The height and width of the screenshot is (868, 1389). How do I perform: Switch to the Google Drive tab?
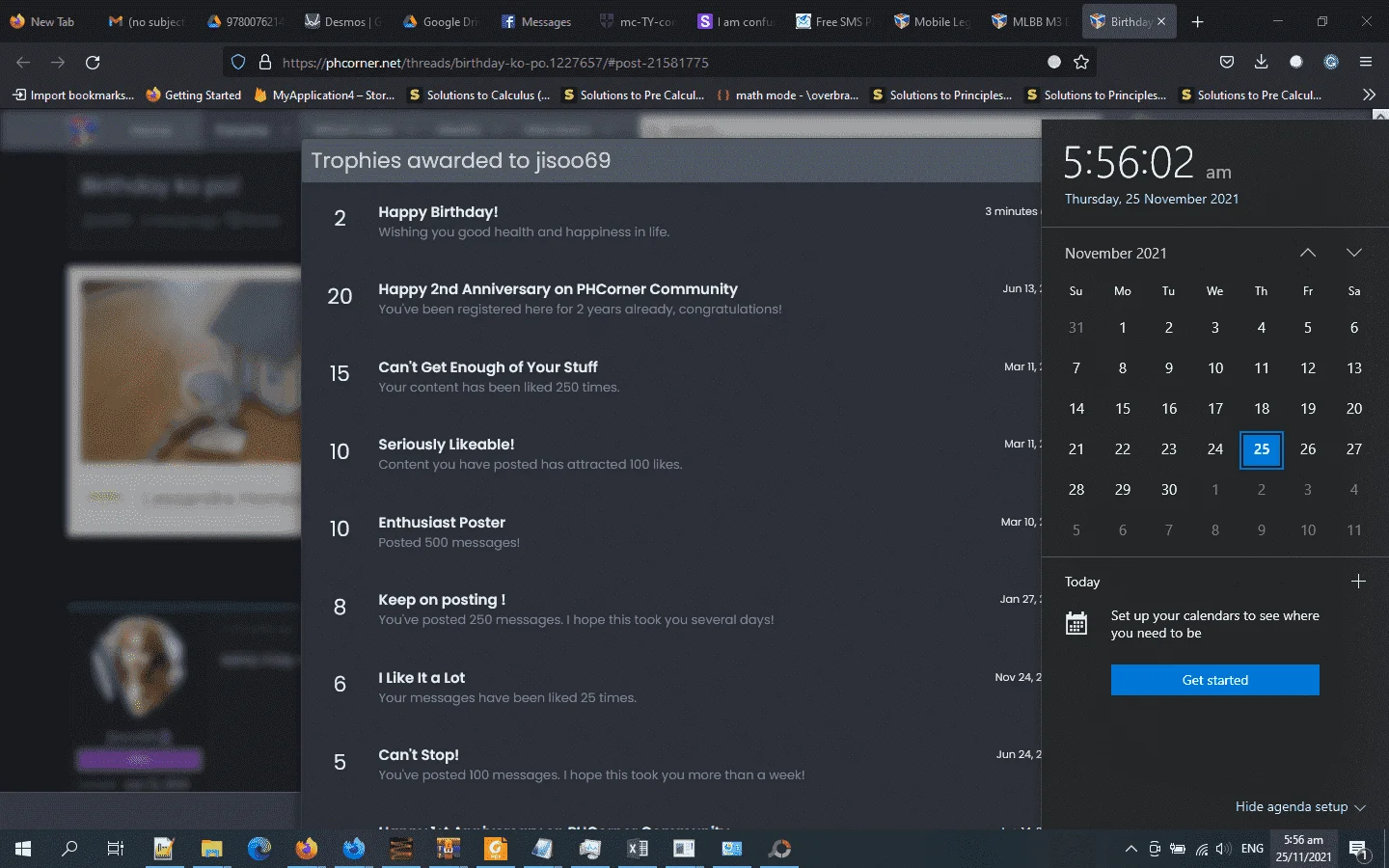(442, 21)
